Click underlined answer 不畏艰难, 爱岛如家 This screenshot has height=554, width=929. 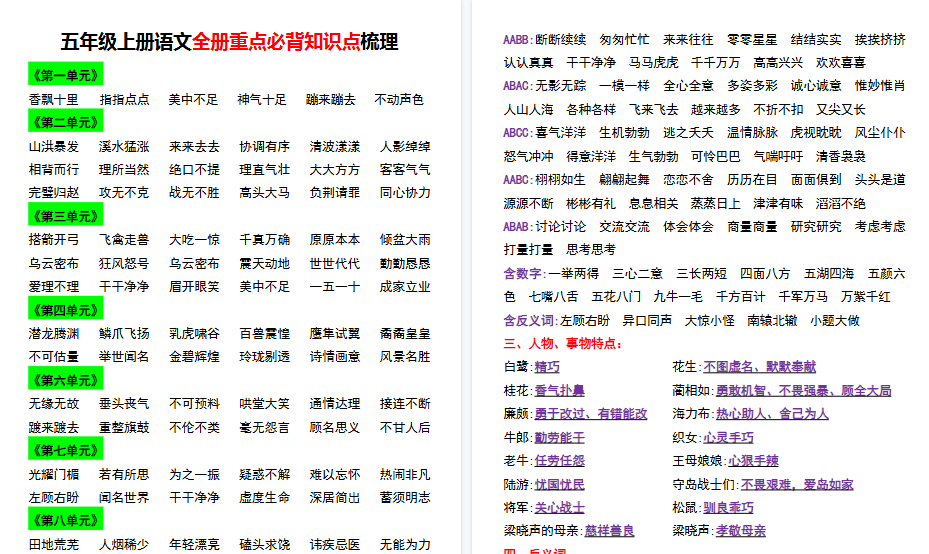797,484
